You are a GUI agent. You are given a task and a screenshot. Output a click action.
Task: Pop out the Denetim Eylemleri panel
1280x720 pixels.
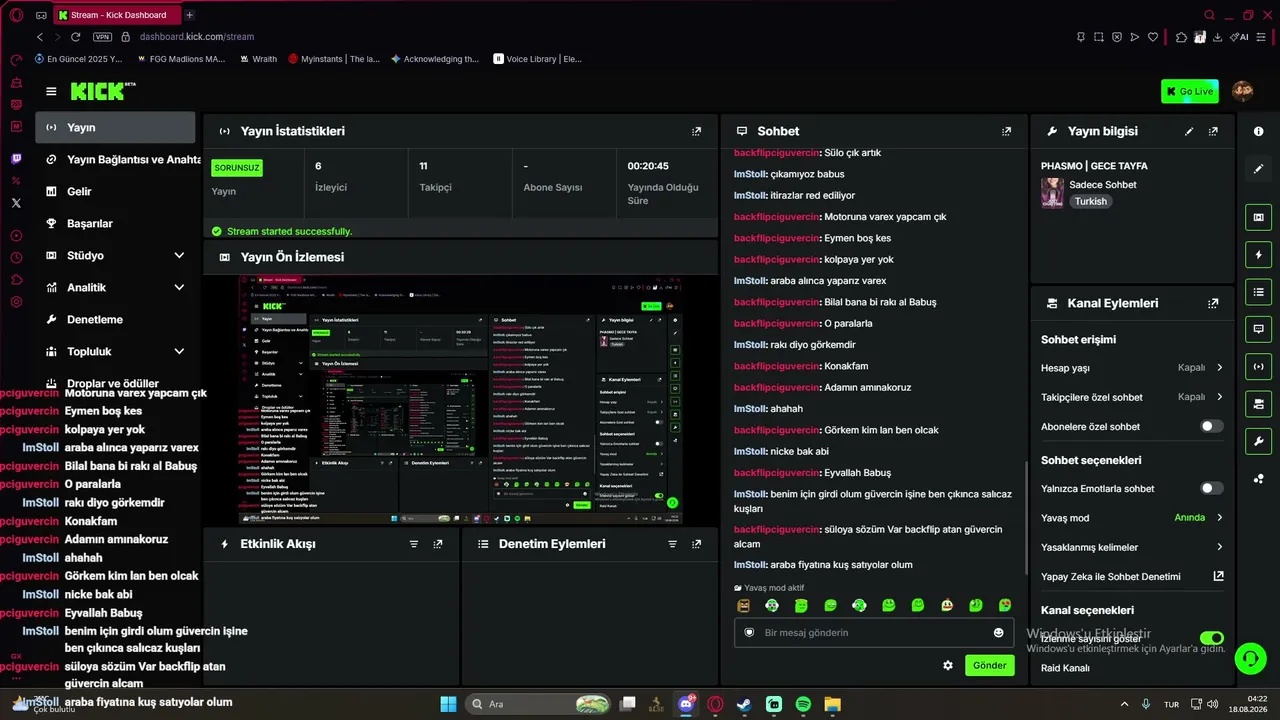tap(697, 544)
